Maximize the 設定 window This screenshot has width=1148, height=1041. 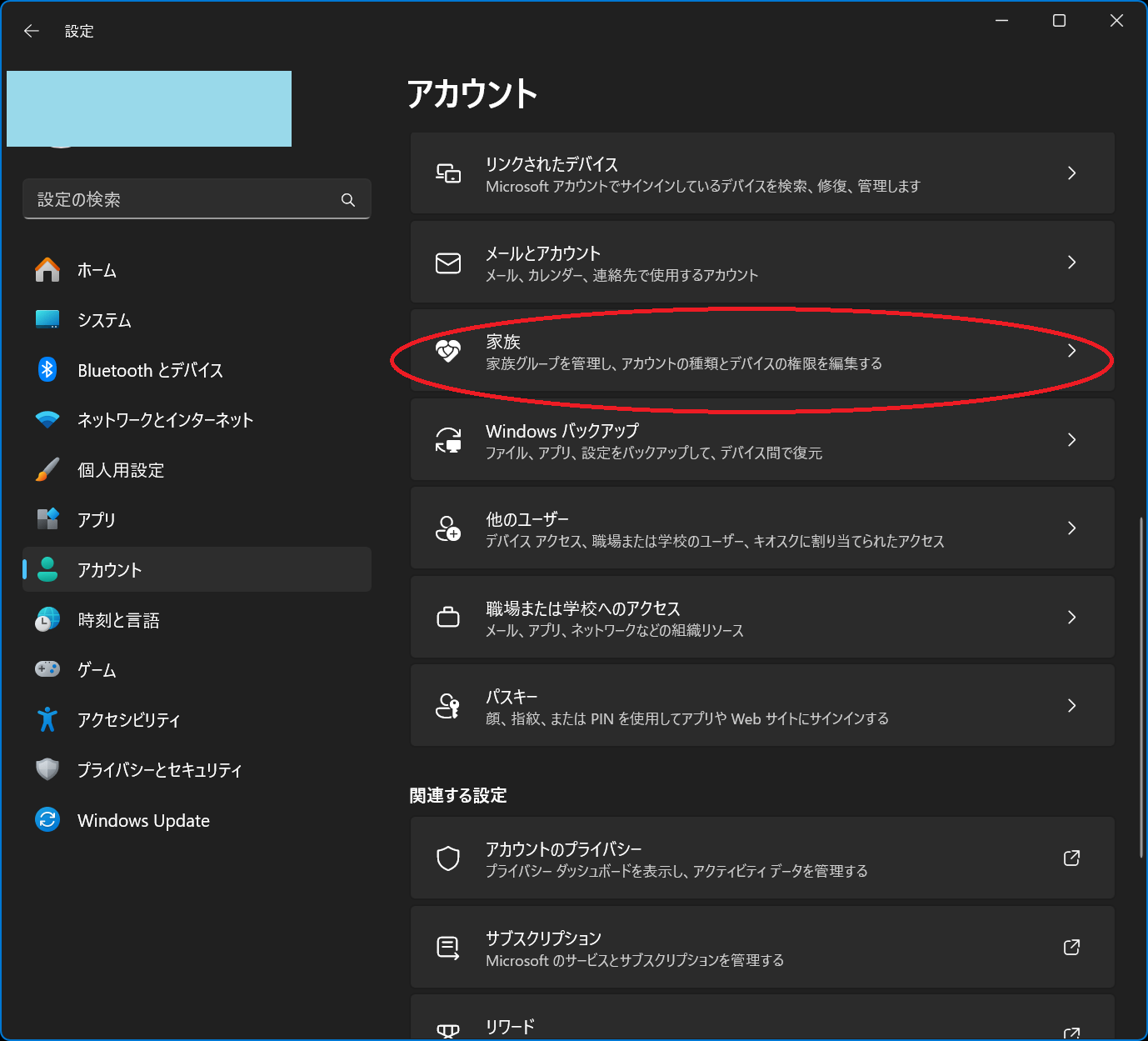pos(1059,21)
